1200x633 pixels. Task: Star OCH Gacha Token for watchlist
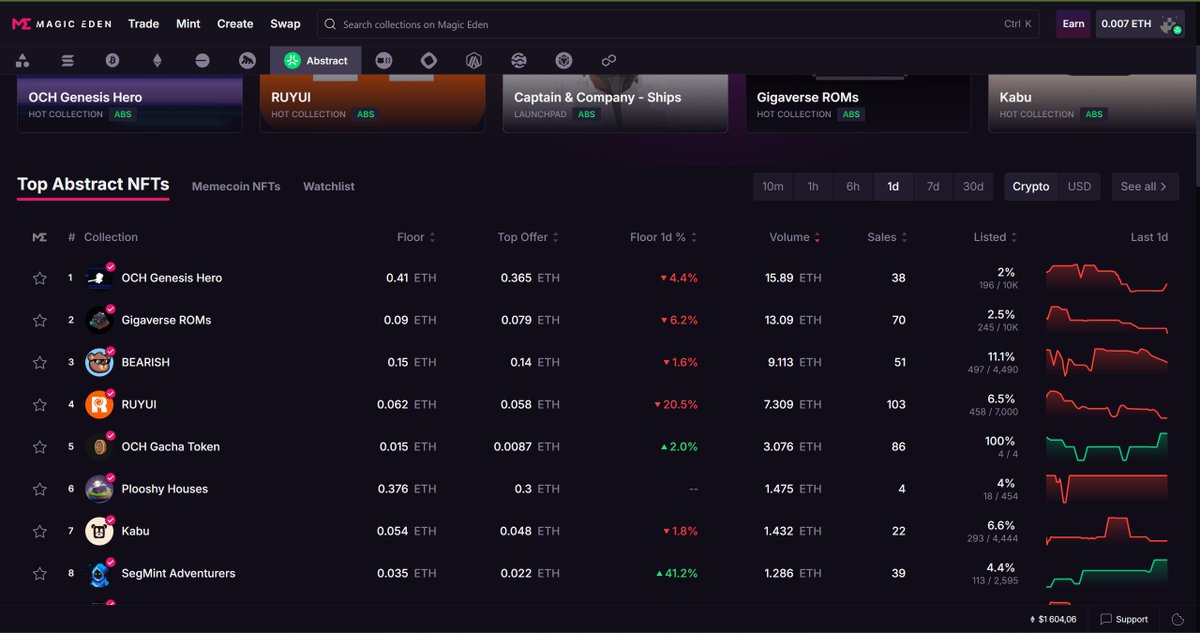(x=40, y=447)
